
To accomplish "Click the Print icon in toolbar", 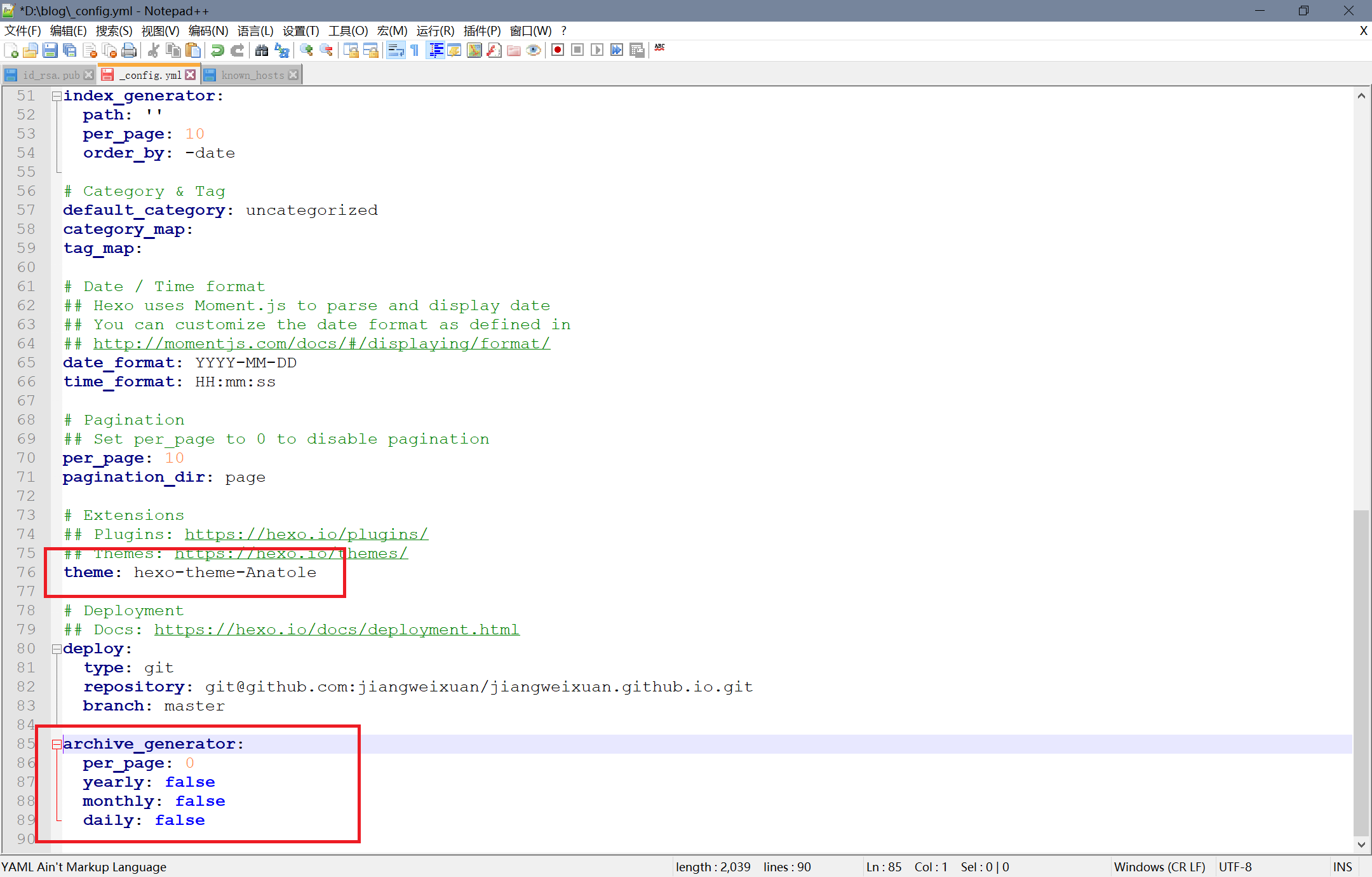I will coord(129,50).
